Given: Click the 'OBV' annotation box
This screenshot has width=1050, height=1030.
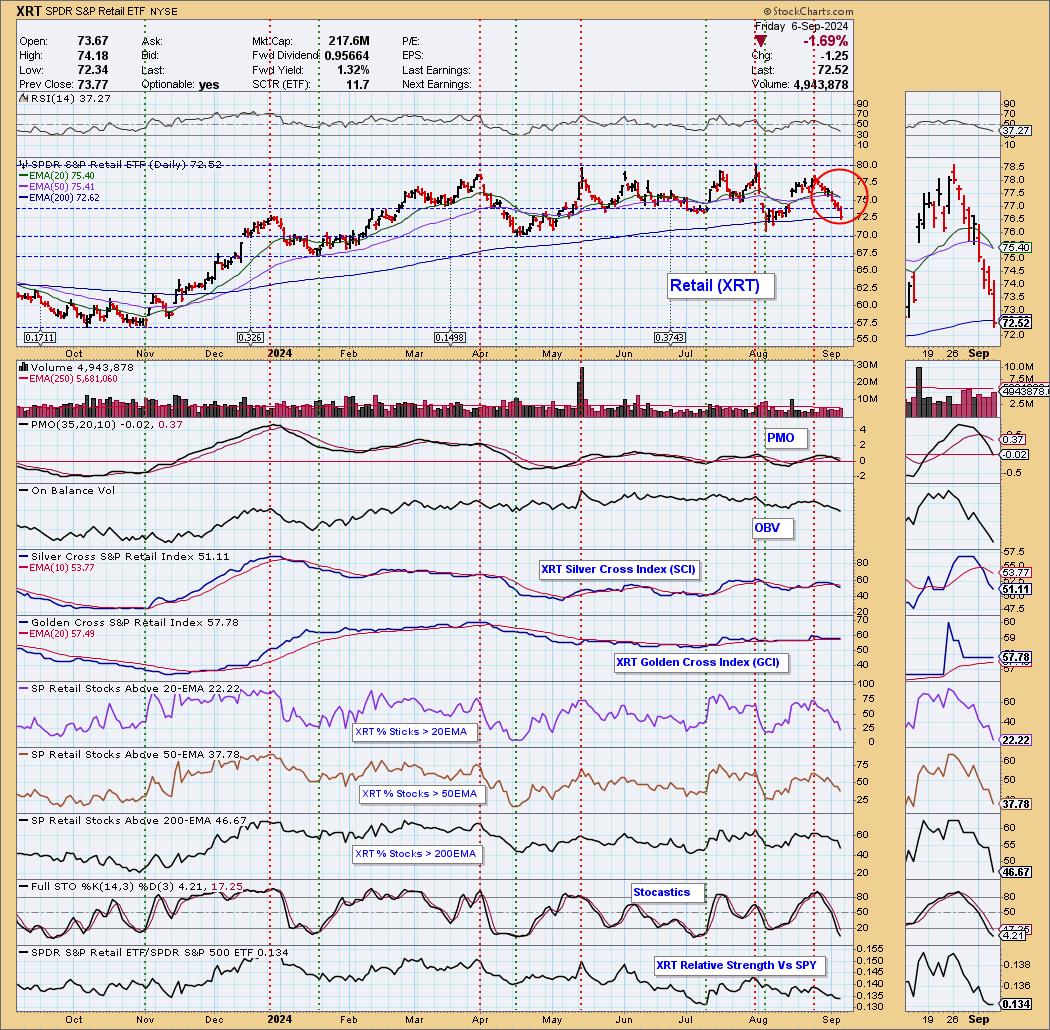Looking at the screenshot, I should (772, 528).
